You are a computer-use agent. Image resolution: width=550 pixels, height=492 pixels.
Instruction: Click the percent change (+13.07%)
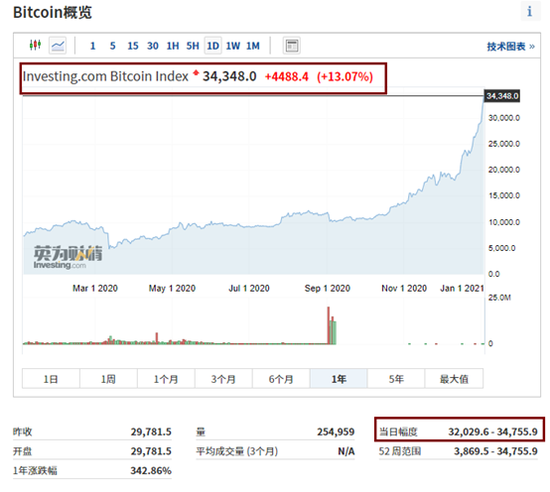[345, 76]
